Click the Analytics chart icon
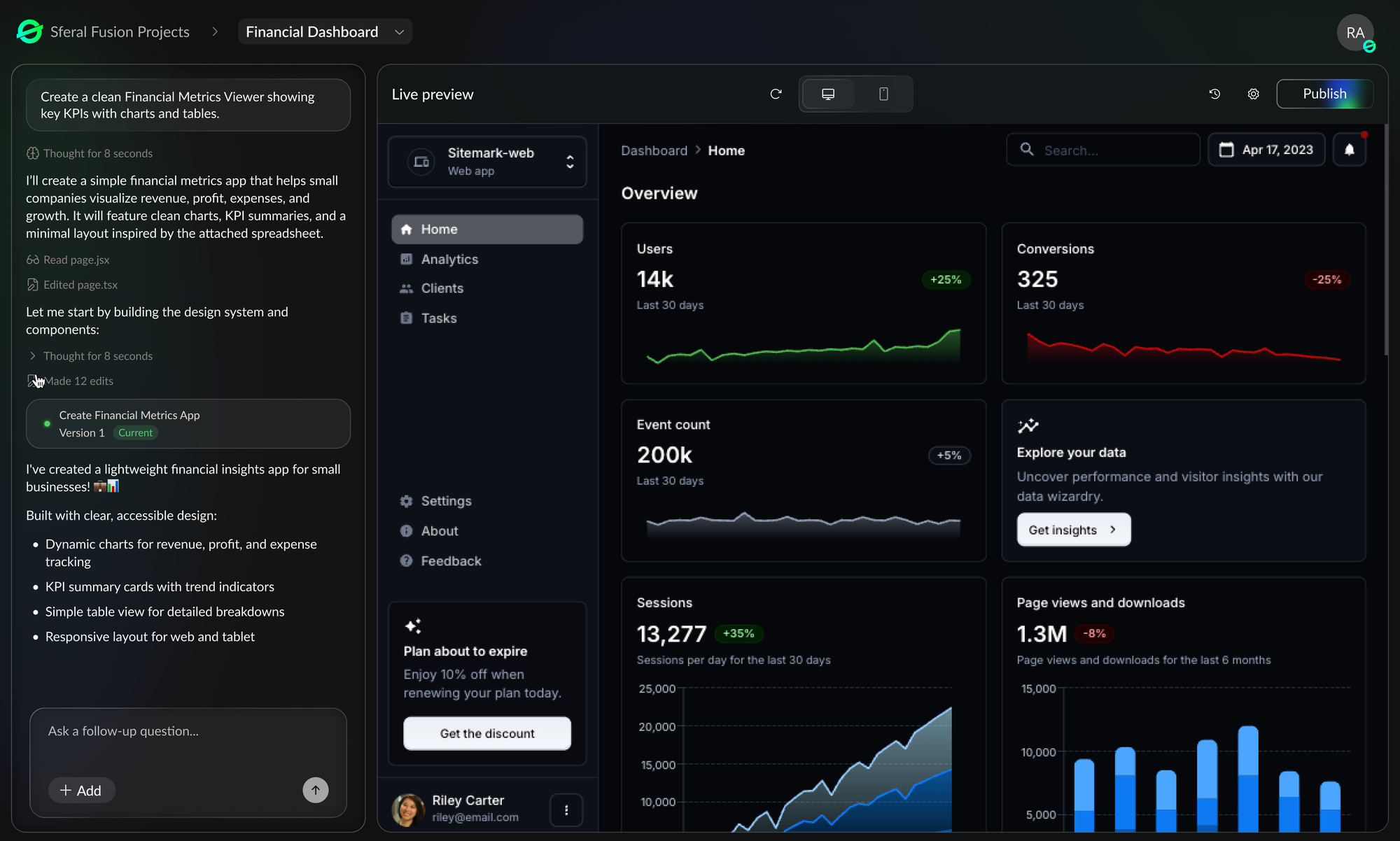This screenshot has width=1400, height=841. [406, 259]
